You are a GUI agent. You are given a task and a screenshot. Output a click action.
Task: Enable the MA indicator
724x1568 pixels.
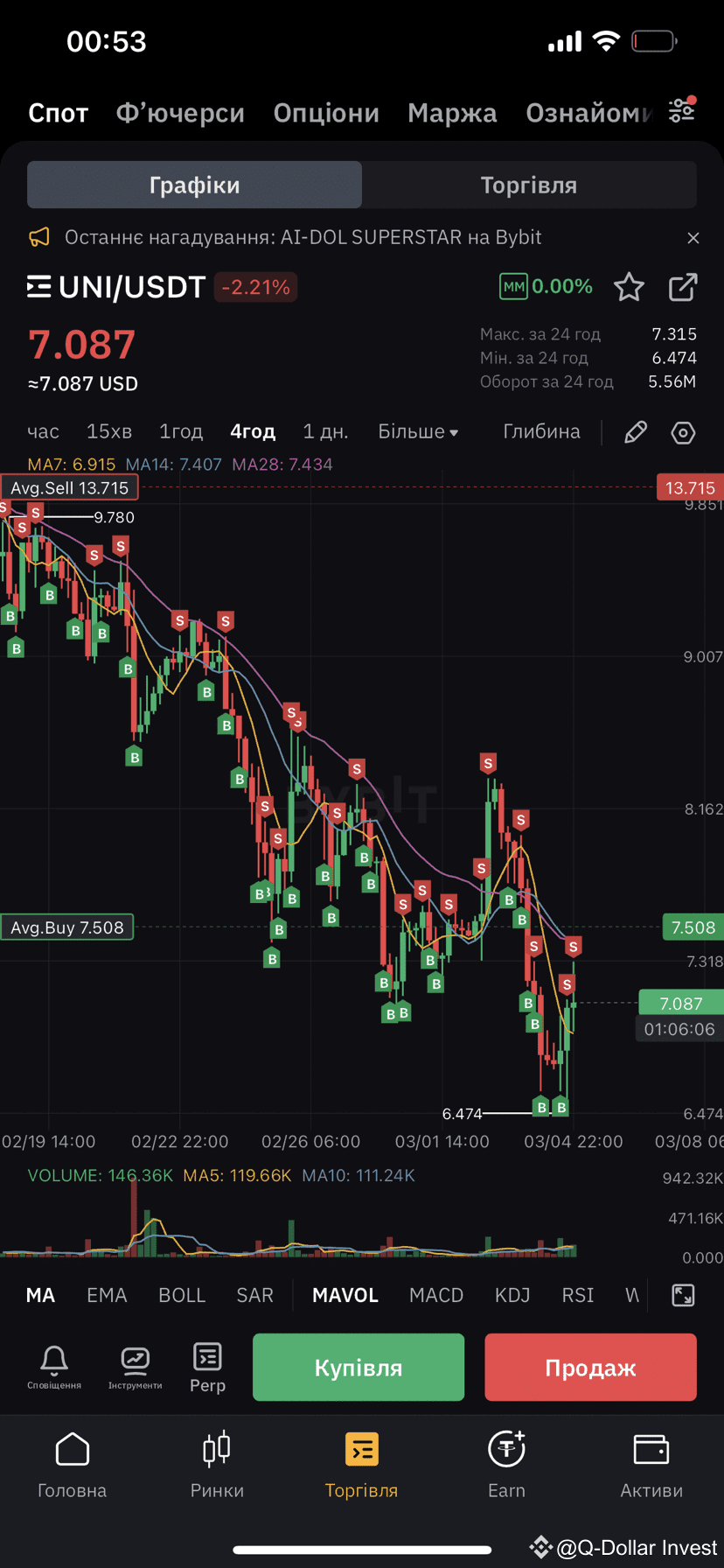click(x=40, y=1295)
